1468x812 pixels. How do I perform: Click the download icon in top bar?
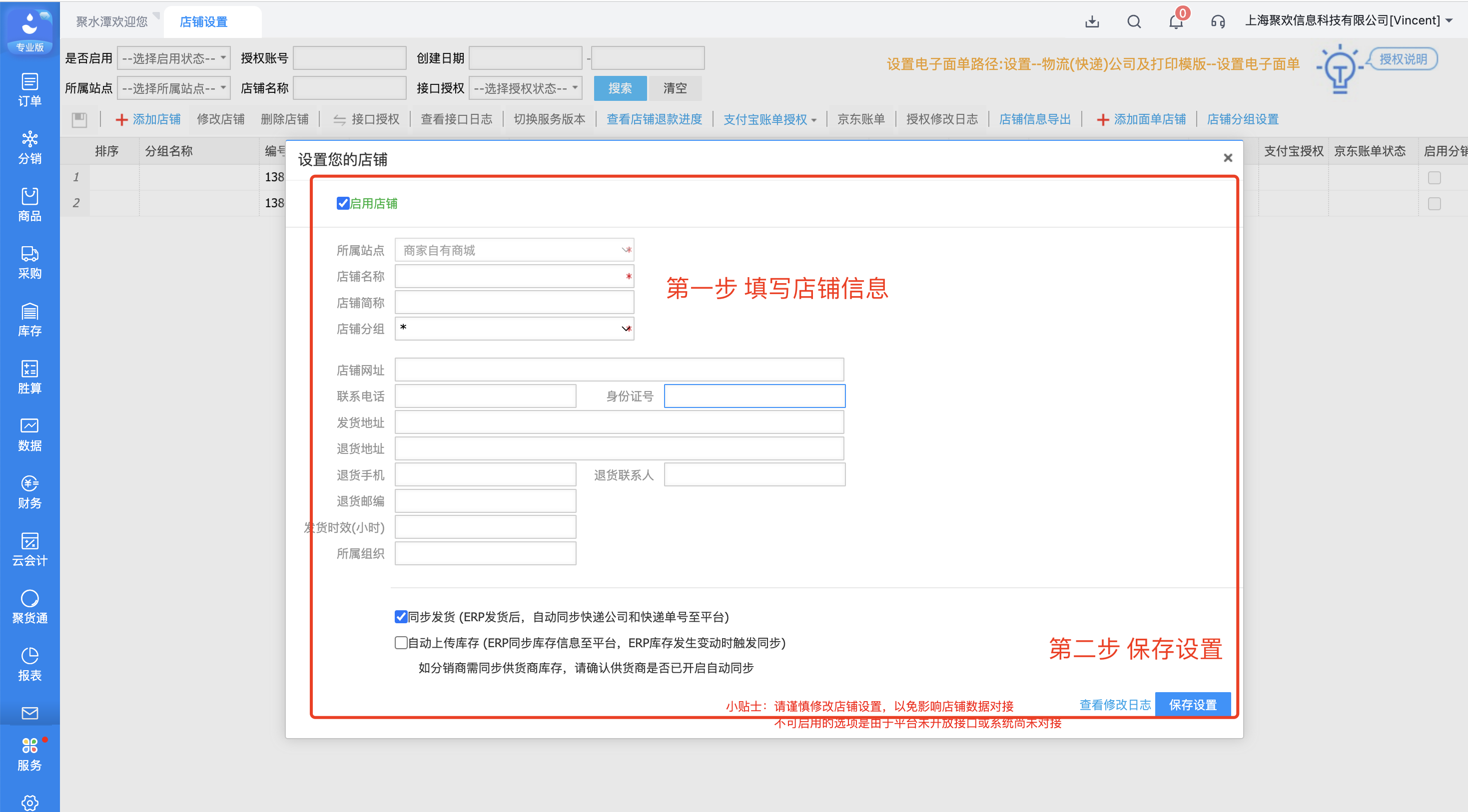[1092, 21]
